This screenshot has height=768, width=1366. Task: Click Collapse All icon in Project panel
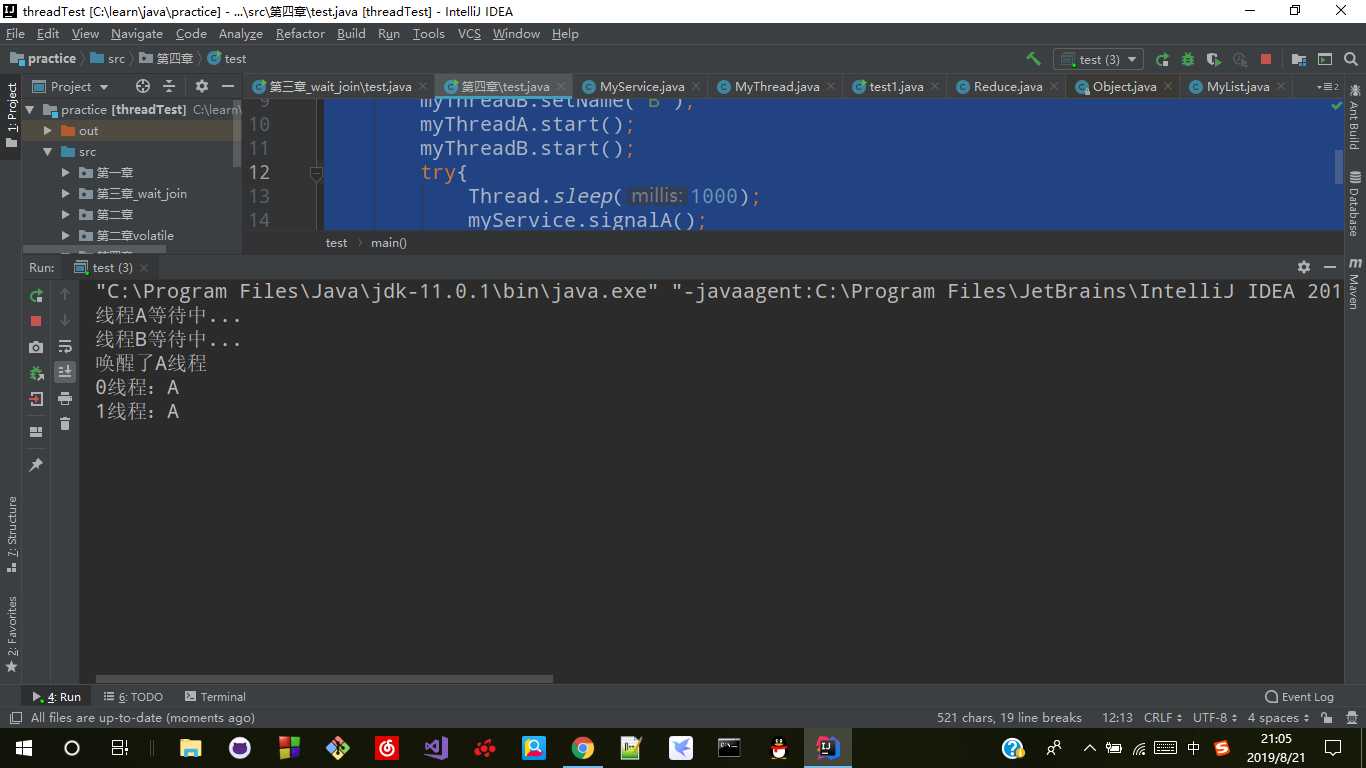click(x=169, y=86)
